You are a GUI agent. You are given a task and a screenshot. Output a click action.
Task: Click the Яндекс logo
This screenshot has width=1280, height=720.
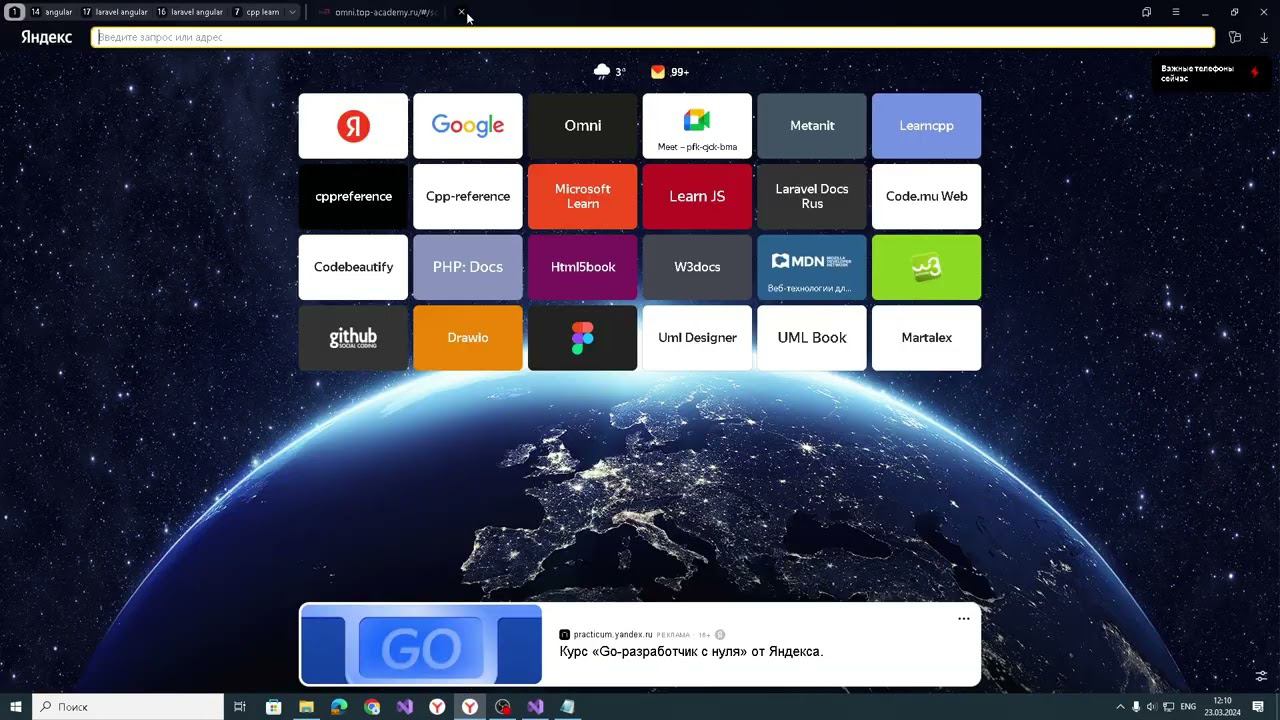(x=46, y=37)
